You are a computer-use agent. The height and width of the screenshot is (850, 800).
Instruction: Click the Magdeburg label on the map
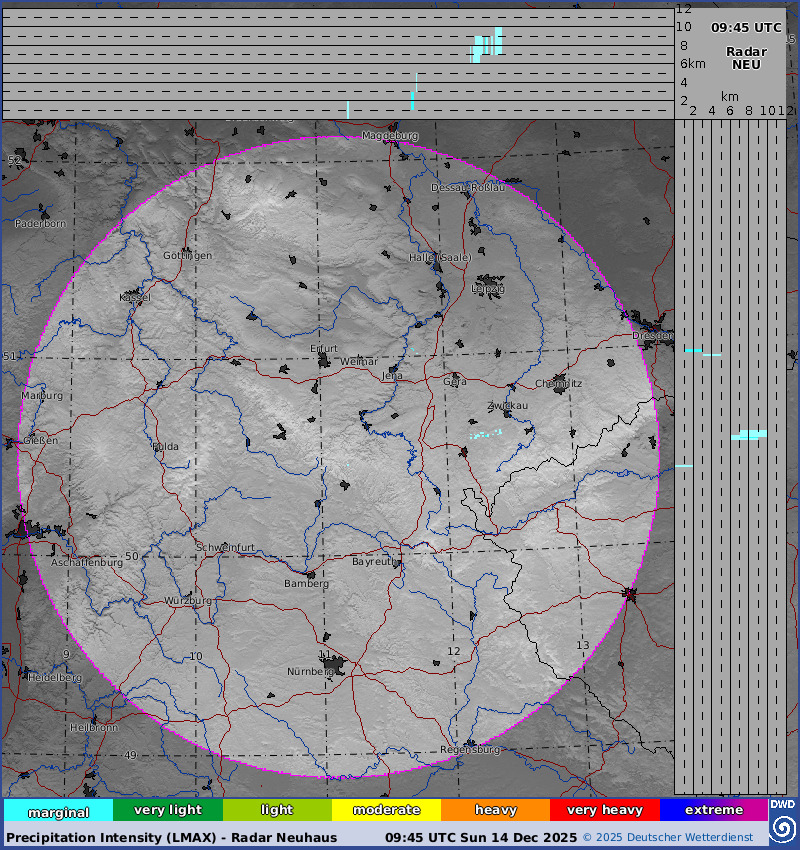point(390,135)
